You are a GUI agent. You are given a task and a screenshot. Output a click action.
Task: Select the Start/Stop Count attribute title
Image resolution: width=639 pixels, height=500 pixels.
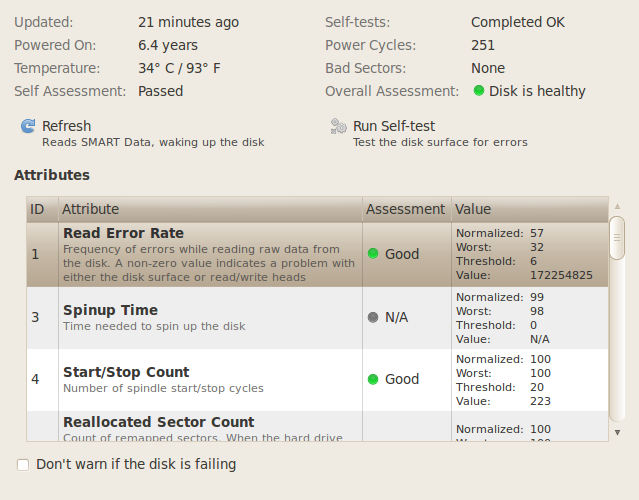126,372
